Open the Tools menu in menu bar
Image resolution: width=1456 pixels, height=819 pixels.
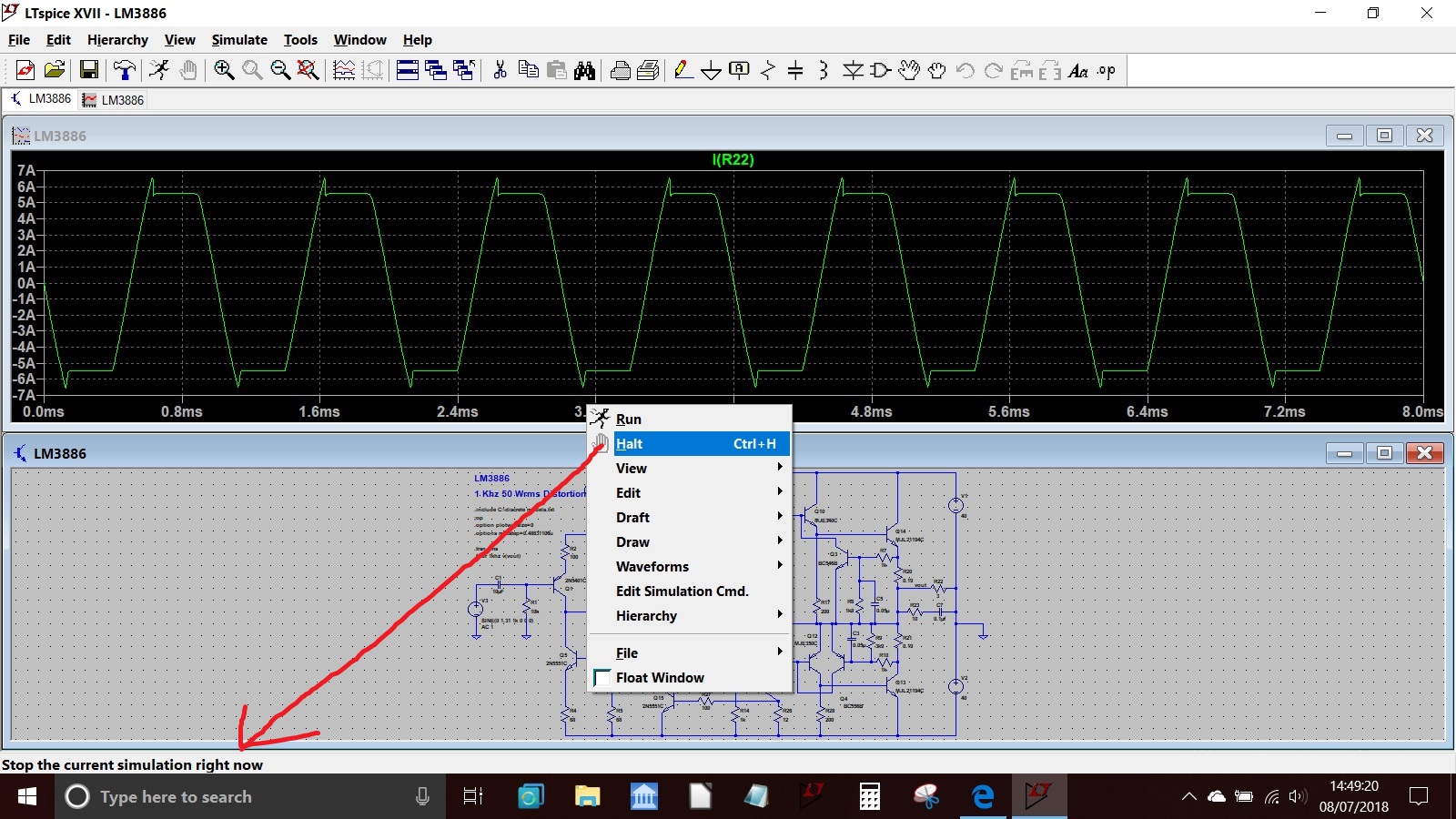(x=300, y=40)
